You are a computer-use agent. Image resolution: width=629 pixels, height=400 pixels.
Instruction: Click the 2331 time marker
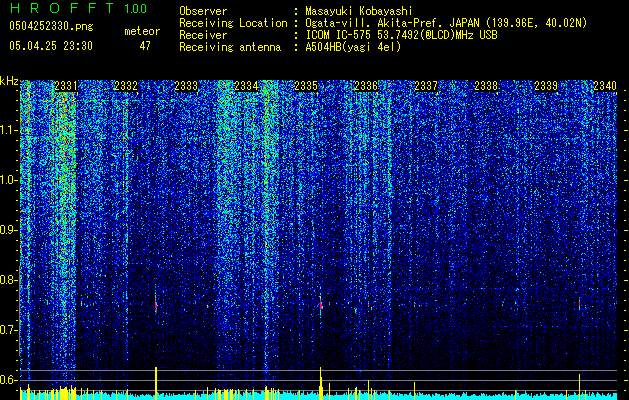point(66,86)
